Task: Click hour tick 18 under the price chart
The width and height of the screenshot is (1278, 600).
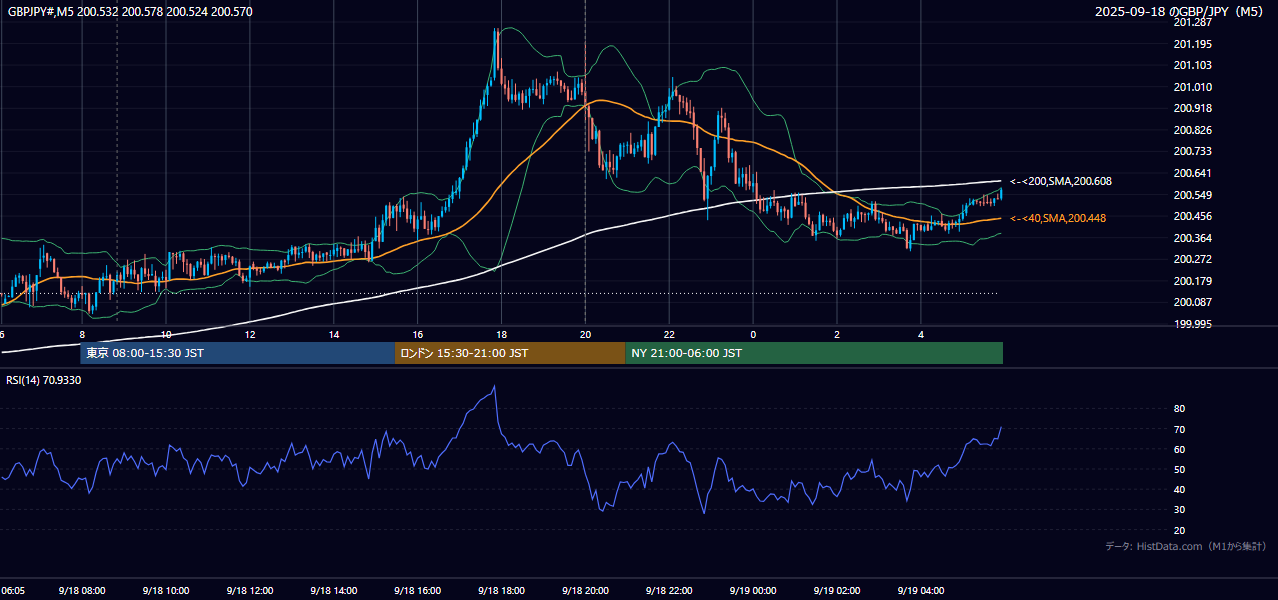Action: pyautogui.click(x=501, y=335)
